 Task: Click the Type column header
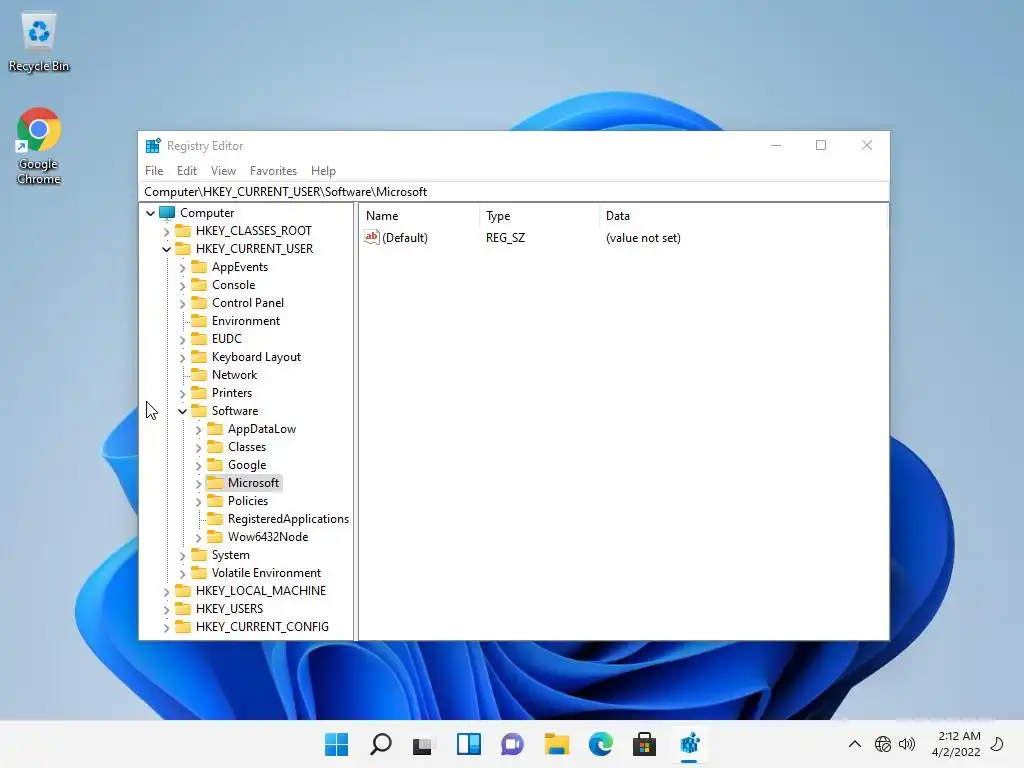pos(539,216)
